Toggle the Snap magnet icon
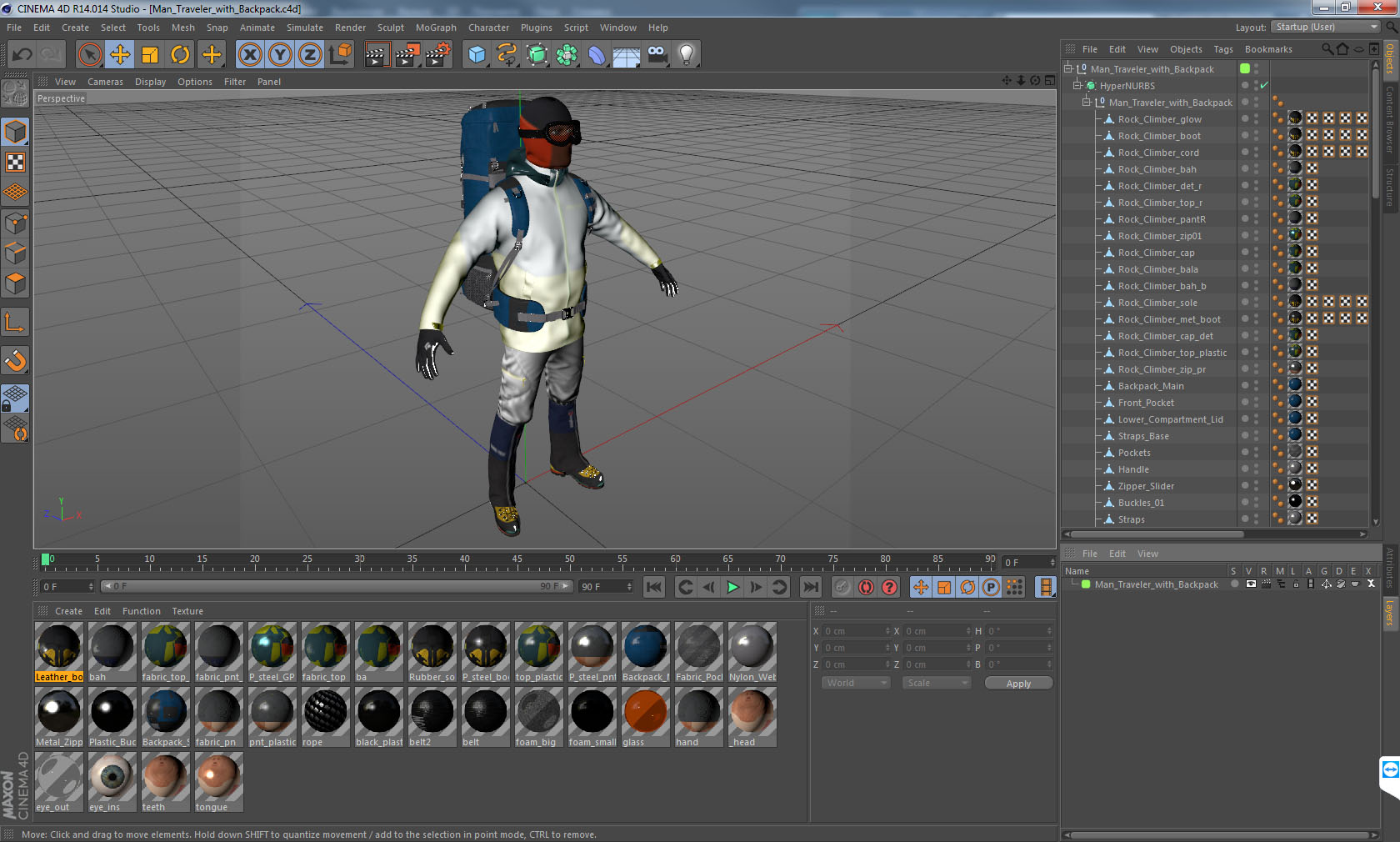This screenshot has height=842, width=1400. pyautogui.click(x=15, y=361)
